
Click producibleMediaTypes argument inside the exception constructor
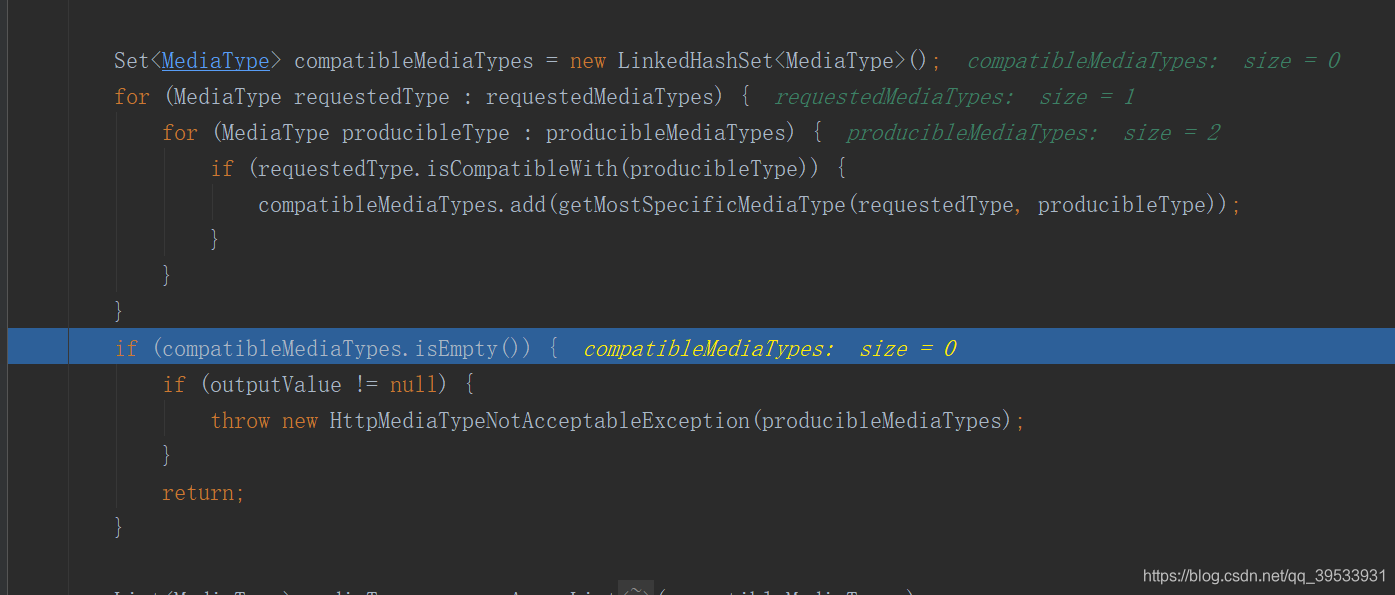tap(881, 421)
